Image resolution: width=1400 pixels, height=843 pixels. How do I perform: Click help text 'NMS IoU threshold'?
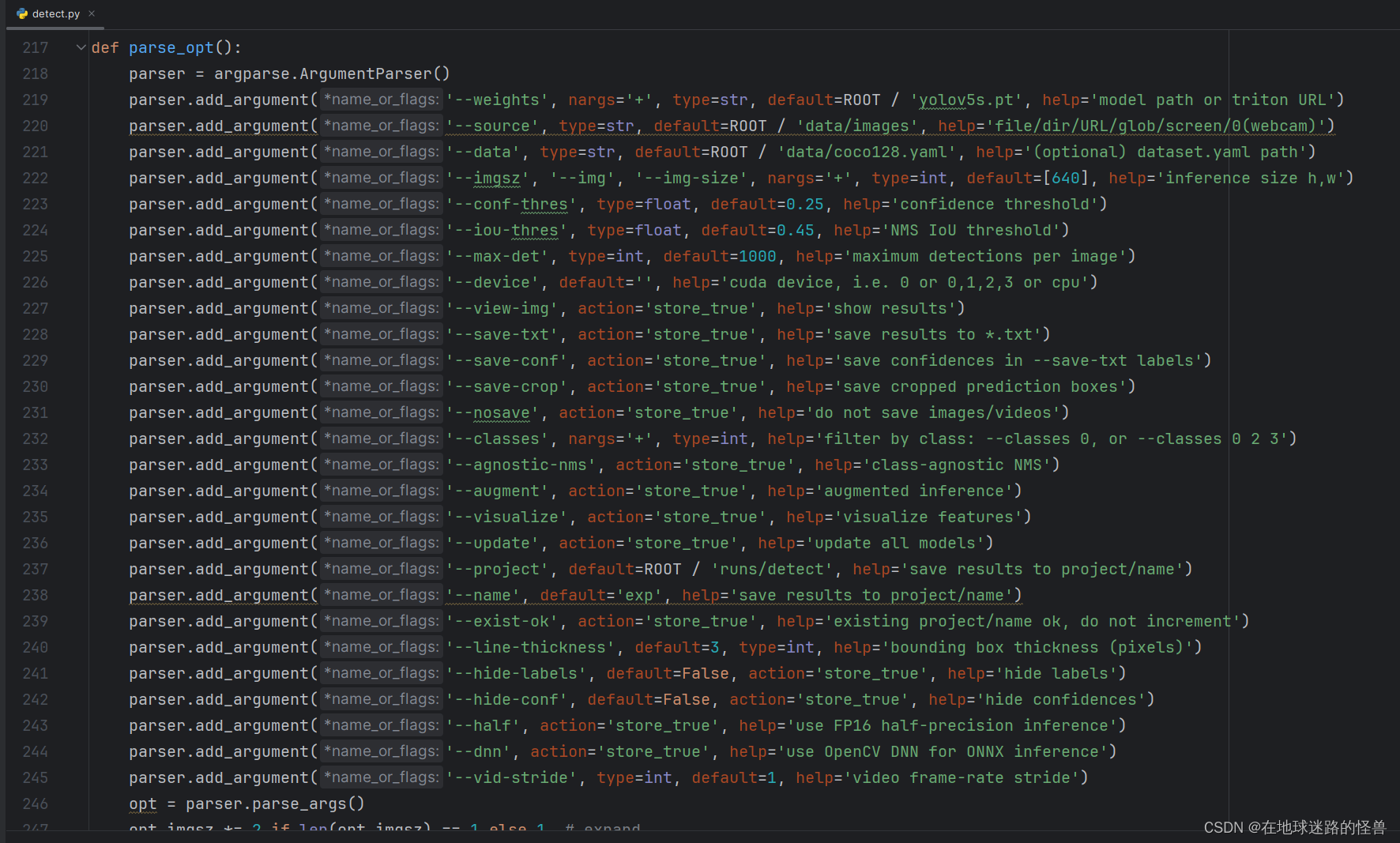point(971,230)
